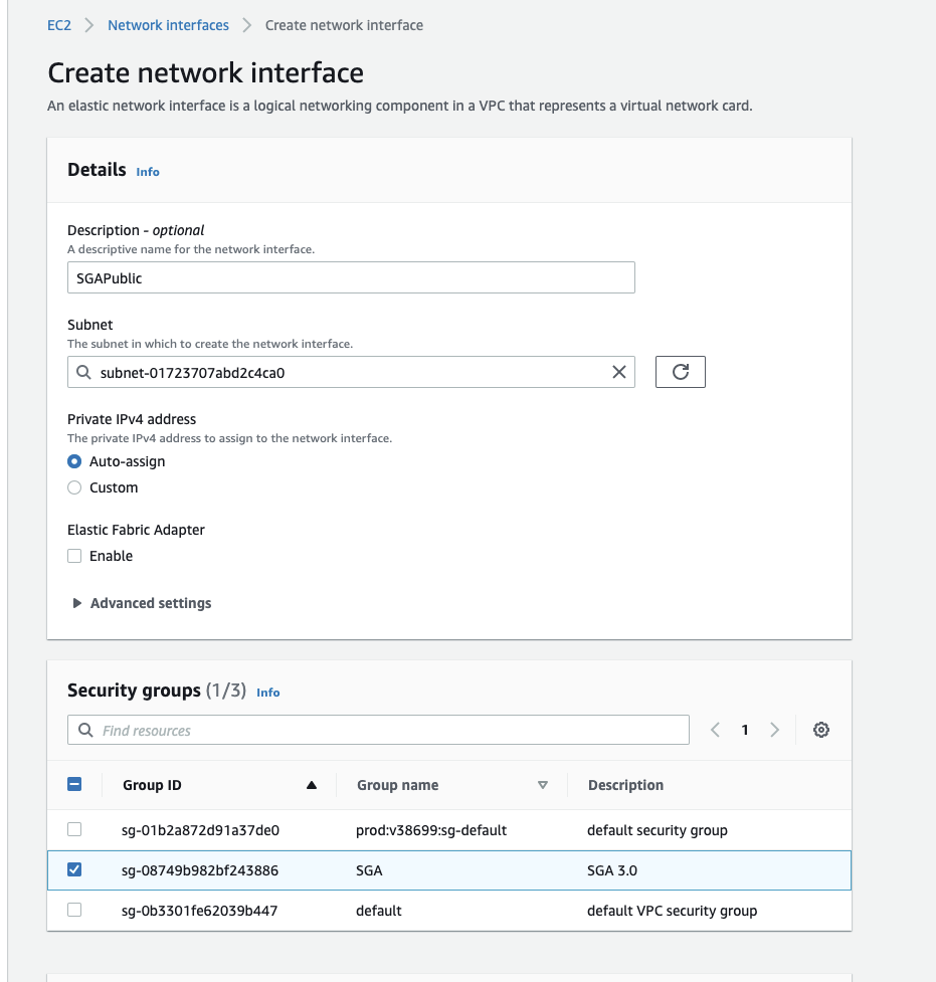Uncheck the SGA security group row
The height and width of the screenshot is (982, 936).
(x=74, y=869)
